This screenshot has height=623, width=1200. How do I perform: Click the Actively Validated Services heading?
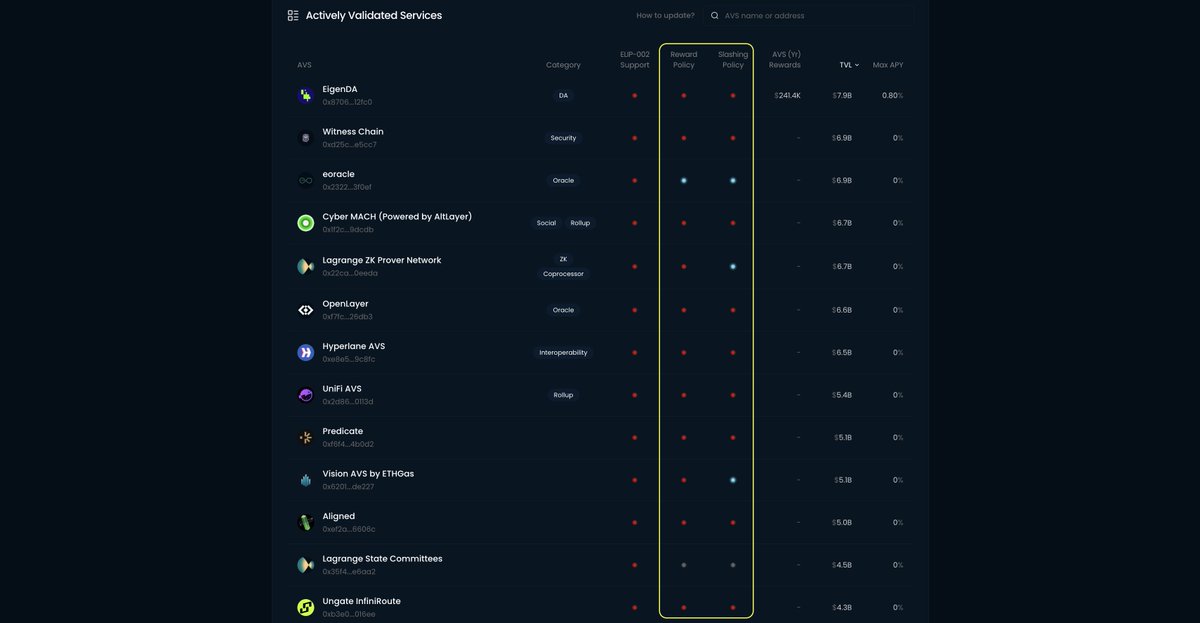pyautogui.click(x=374, y=15)
